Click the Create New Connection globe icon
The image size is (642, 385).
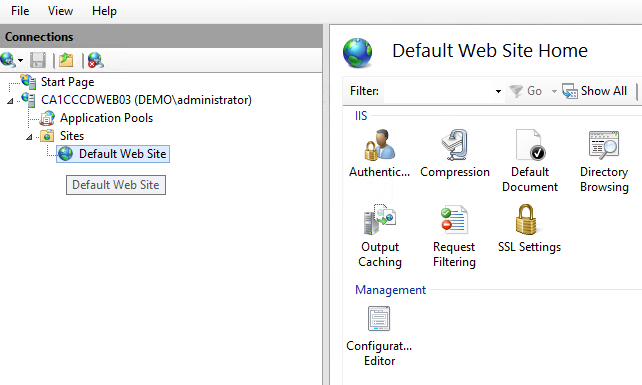[8, 60]
